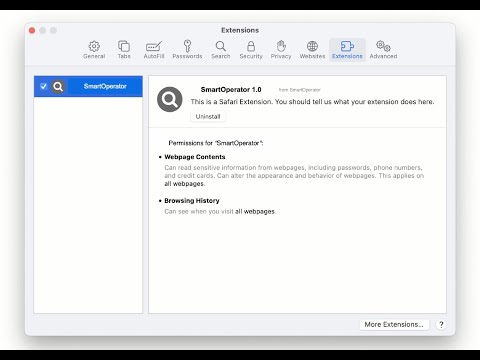This screenshot has height=360, width=480.
Task: Open the Advanced preferences pane
Action: pos(383,50)
